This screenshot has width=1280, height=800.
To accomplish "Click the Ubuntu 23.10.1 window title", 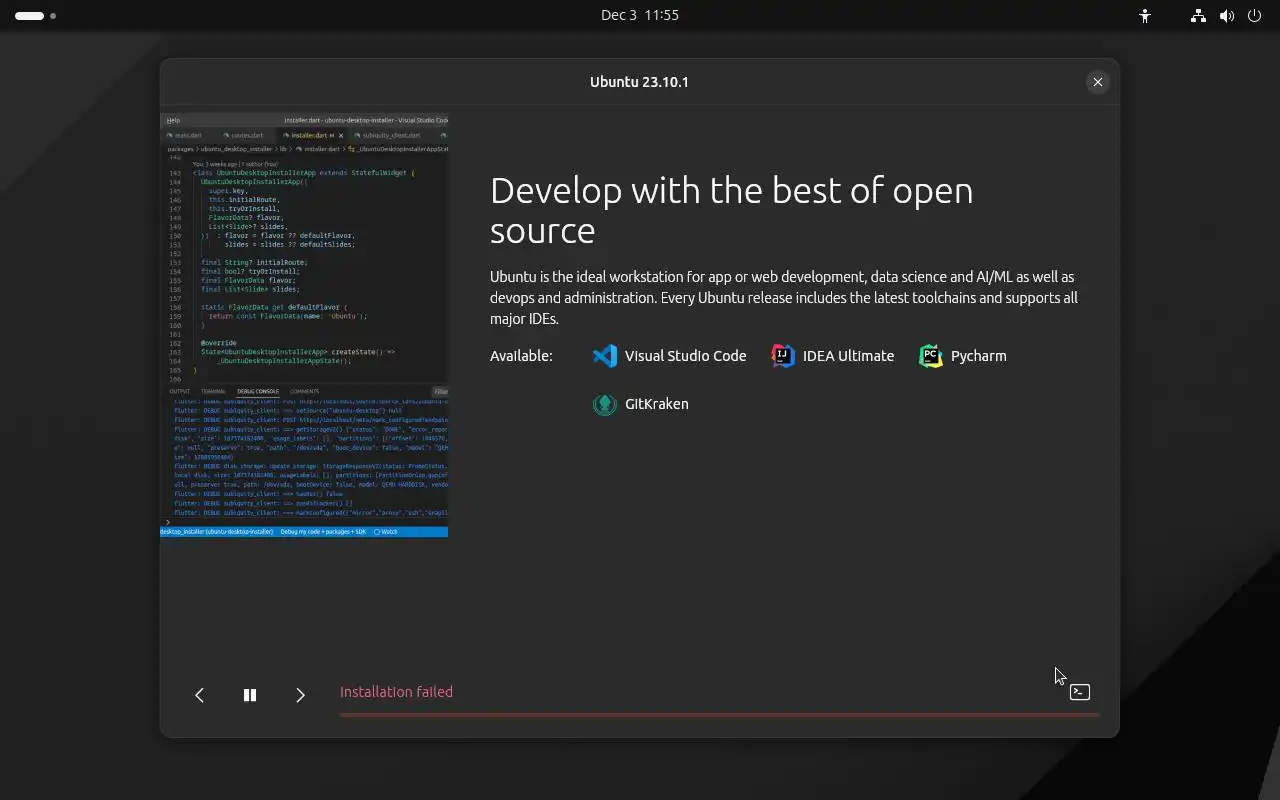I will tap(639, 82).
